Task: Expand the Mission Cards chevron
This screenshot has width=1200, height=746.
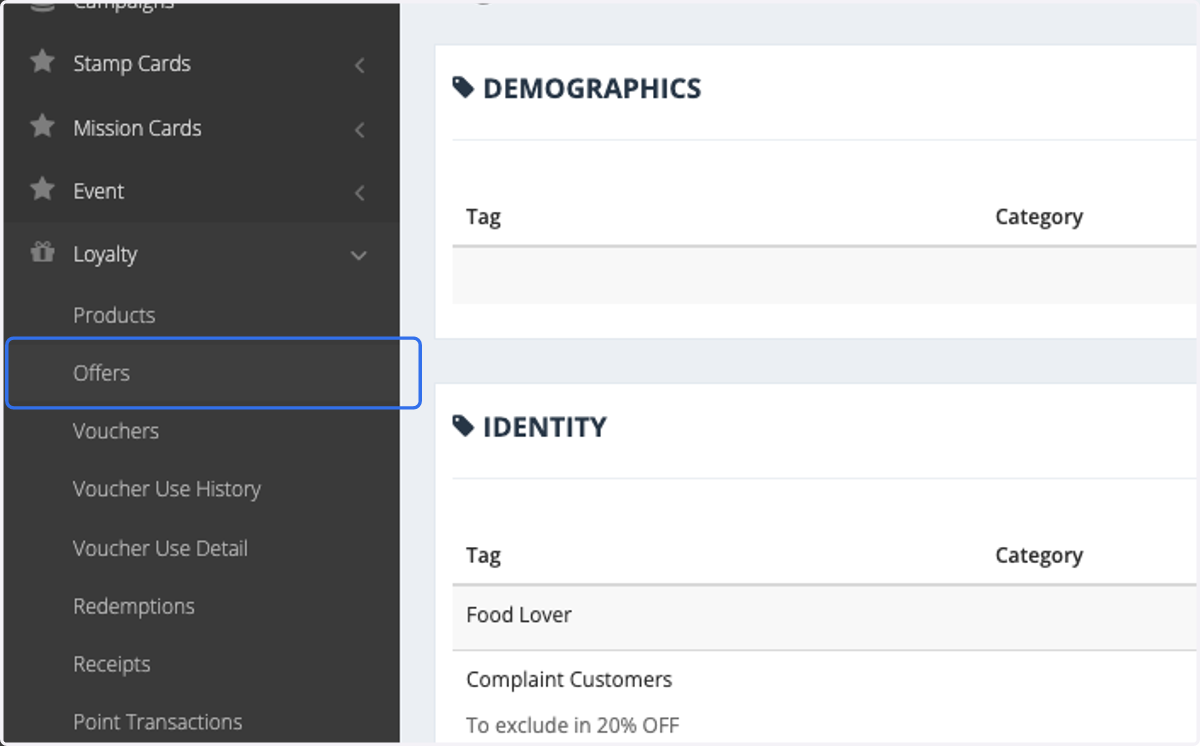Action: 360,130
